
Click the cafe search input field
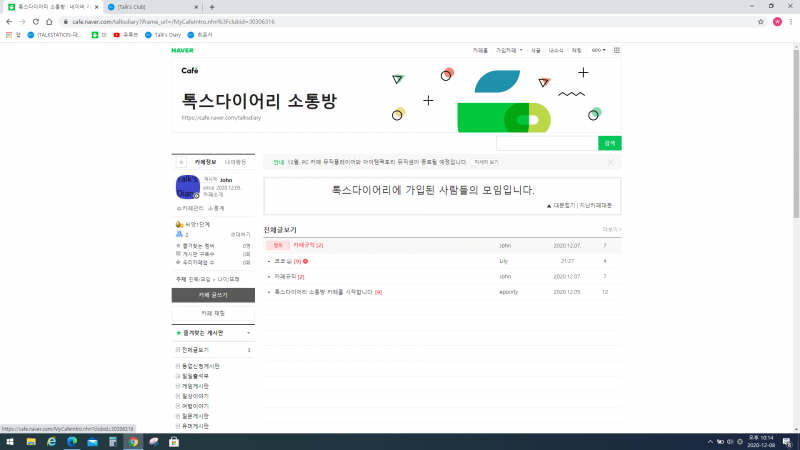point(546,142)
